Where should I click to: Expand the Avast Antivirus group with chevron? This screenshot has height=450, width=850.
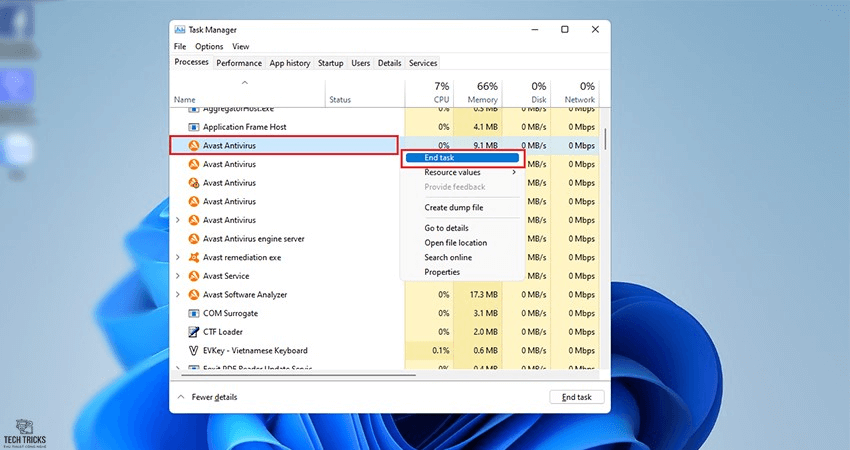(x=178, y=220)
